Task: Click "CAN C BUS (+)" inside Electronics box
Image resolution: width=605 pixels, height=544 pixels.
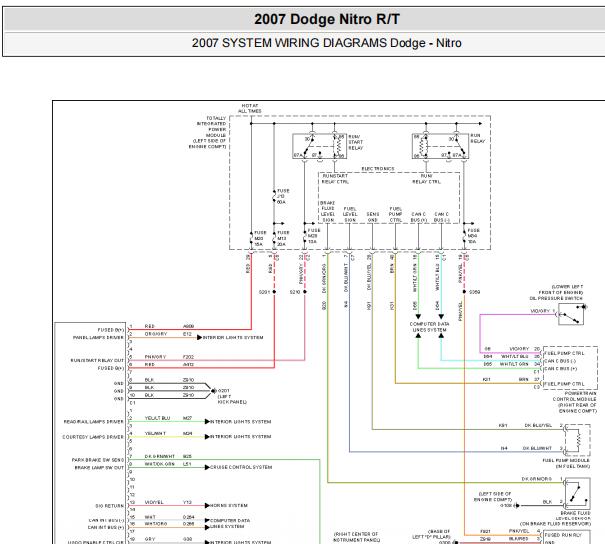Action: [419, 217]
